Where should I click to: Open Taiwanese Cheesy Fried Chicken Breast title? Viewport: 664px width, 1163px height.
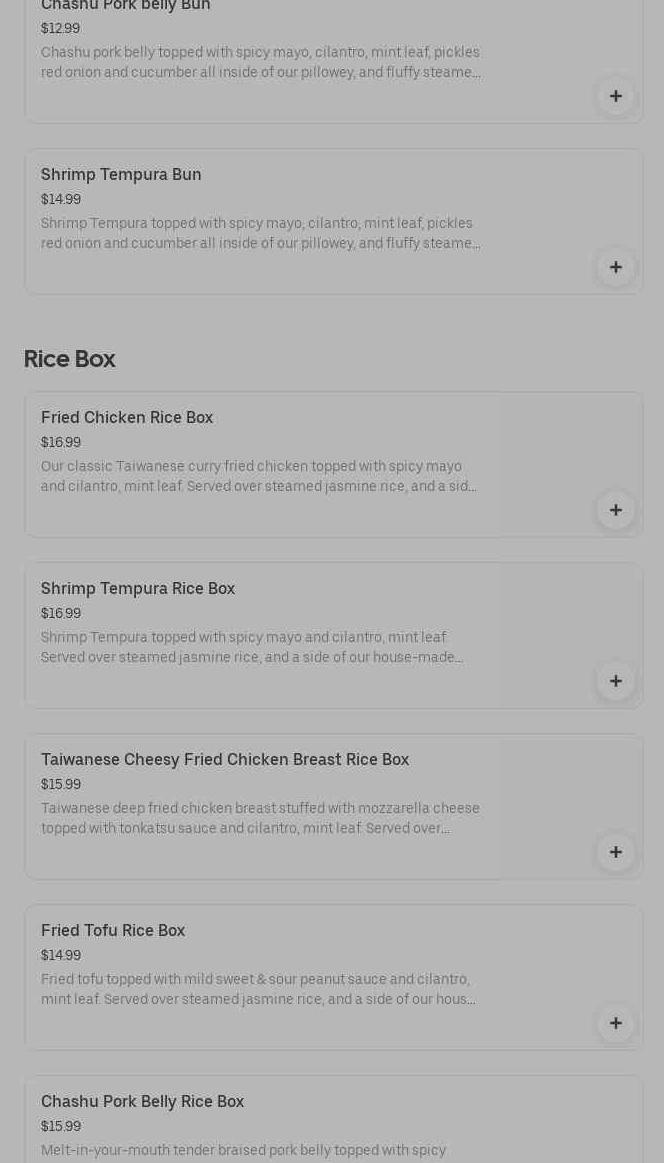(x=225, y=760)
